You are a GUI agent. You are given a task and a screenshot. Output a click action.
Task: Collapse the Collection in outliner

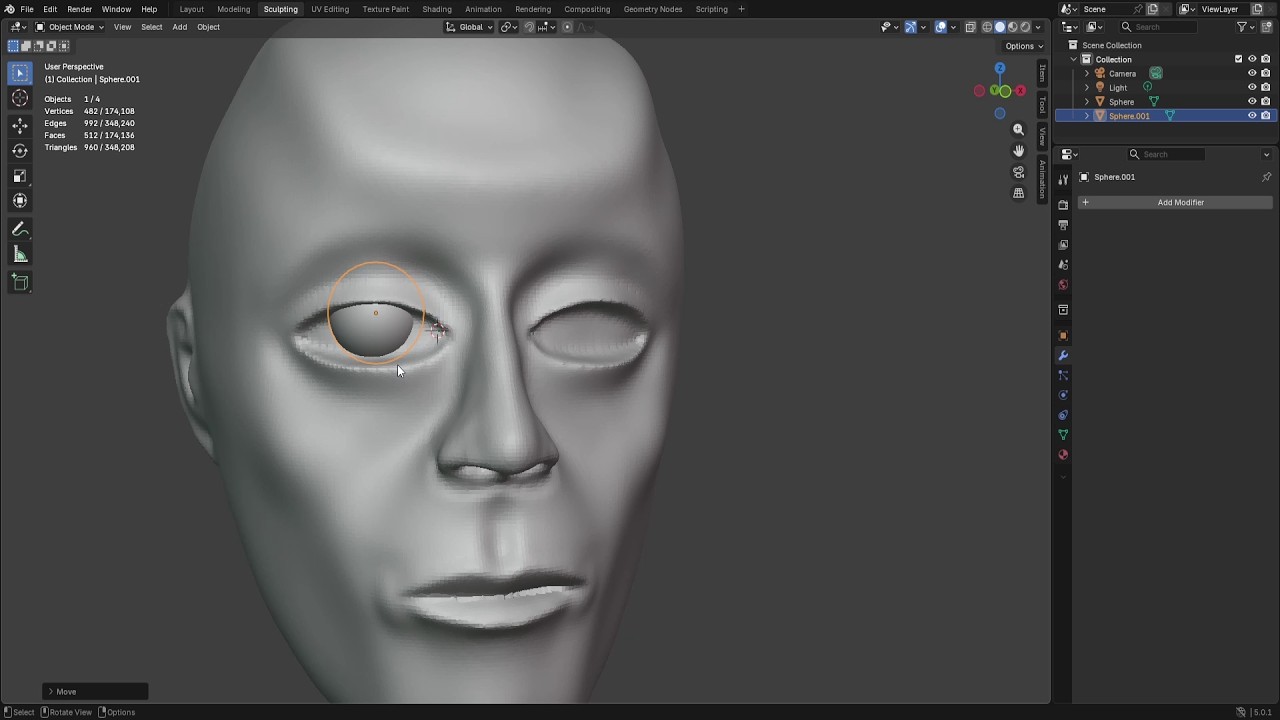(x=1074, y=59)
